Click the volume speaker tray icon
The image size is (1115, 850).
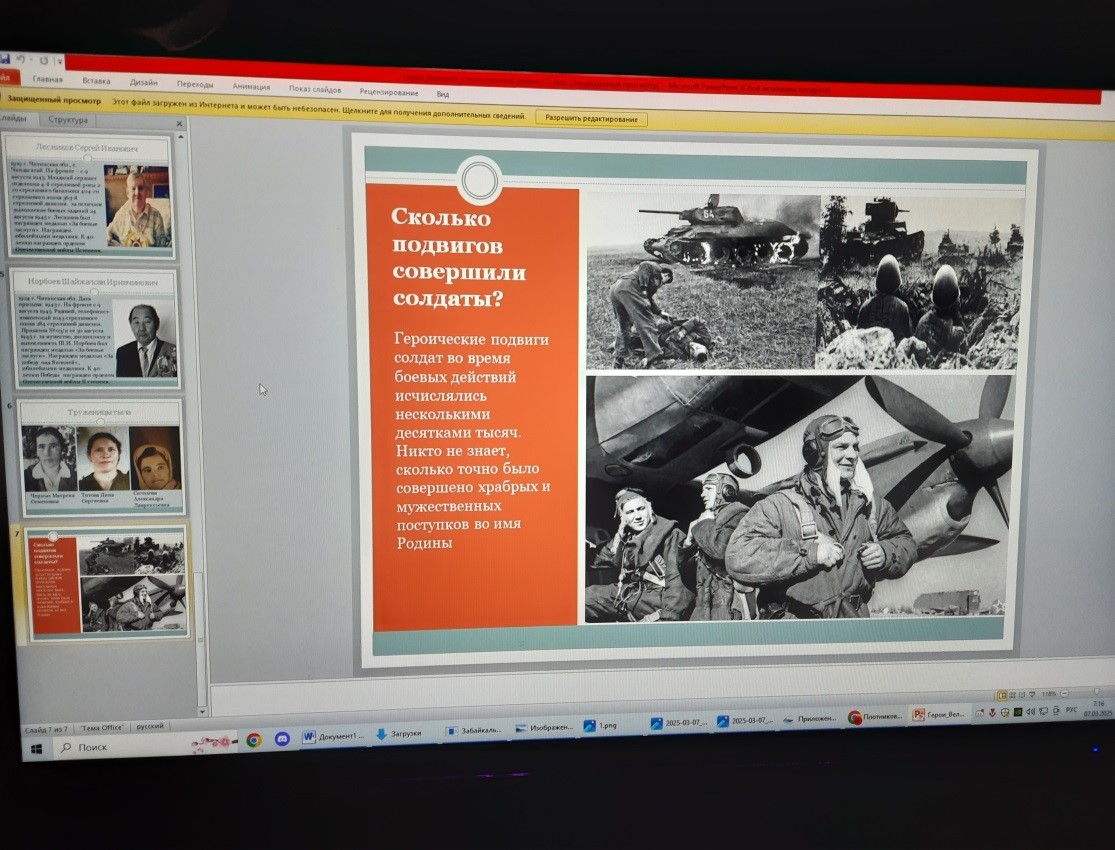[1030, 711]
